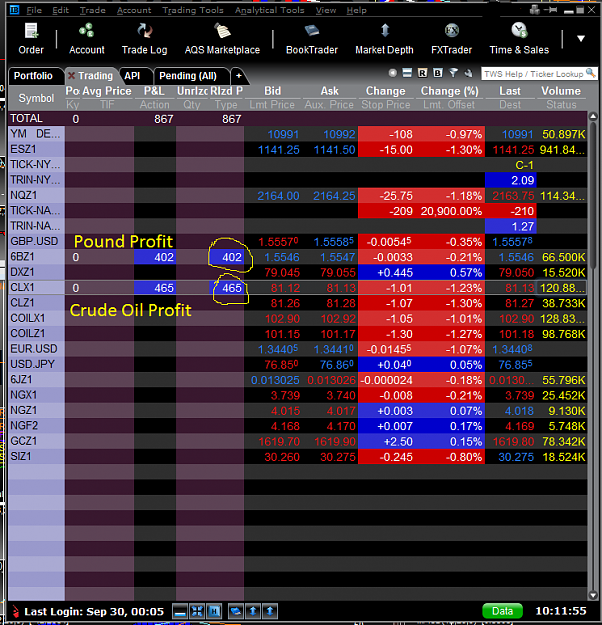Add a new page with plus tab
602x625 pixels.
[238, 76]
